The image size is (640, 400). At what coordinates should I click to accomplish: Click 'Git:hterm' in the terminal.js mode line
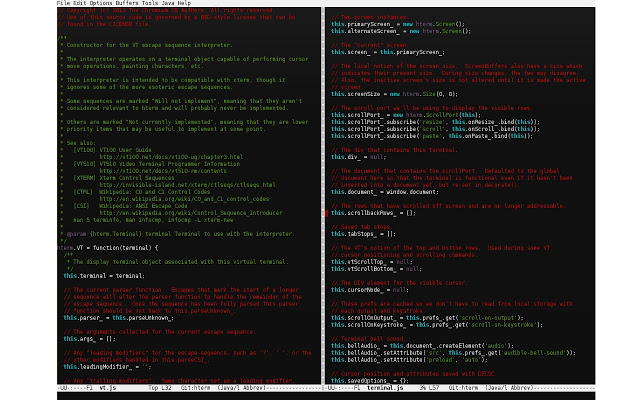click(463, 388)
